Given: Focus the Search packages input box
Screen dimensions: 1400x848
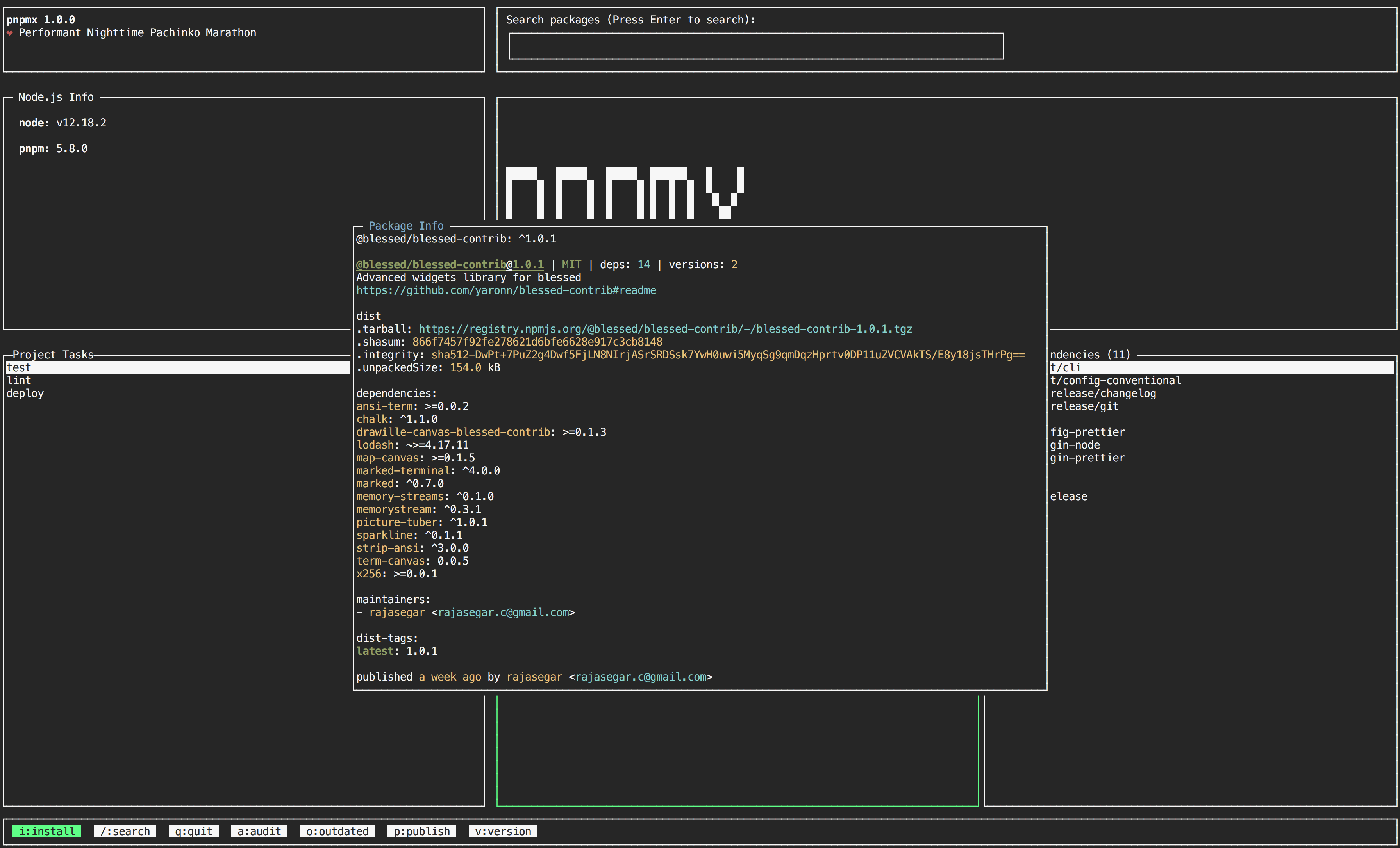Looking at the screenshot, I should 756,46.
